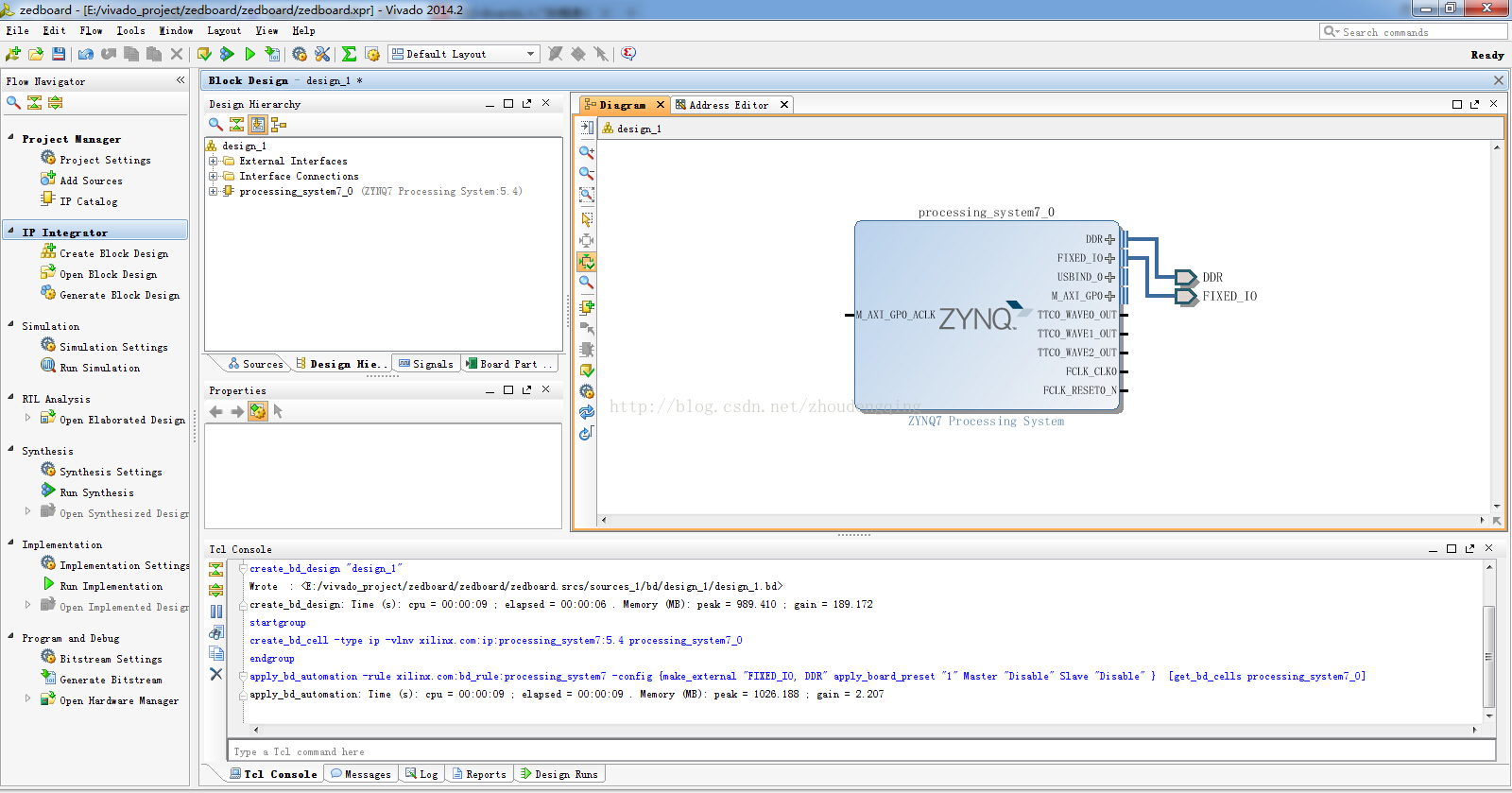
Task: Open the Tools menu
Action: 130,31
